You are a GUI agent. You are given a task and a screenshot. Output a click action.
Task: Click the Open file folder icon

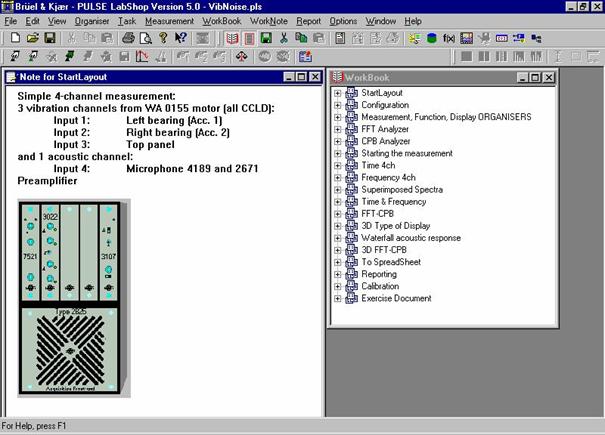tap(32, 38)
